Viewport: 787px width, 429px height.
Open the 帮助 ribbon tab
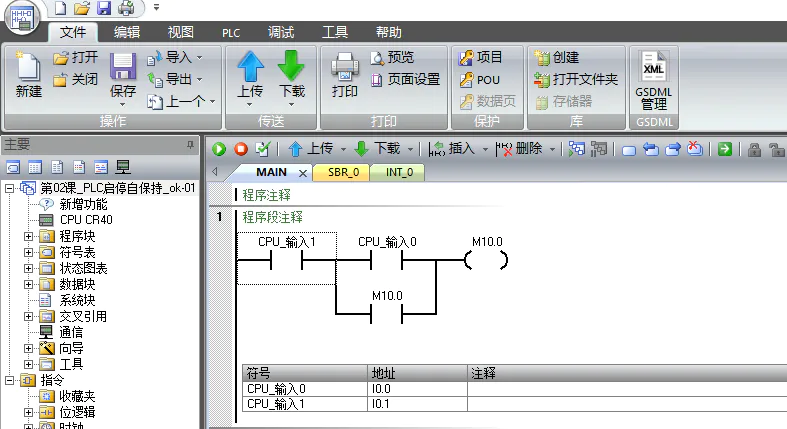coord(388,32)
